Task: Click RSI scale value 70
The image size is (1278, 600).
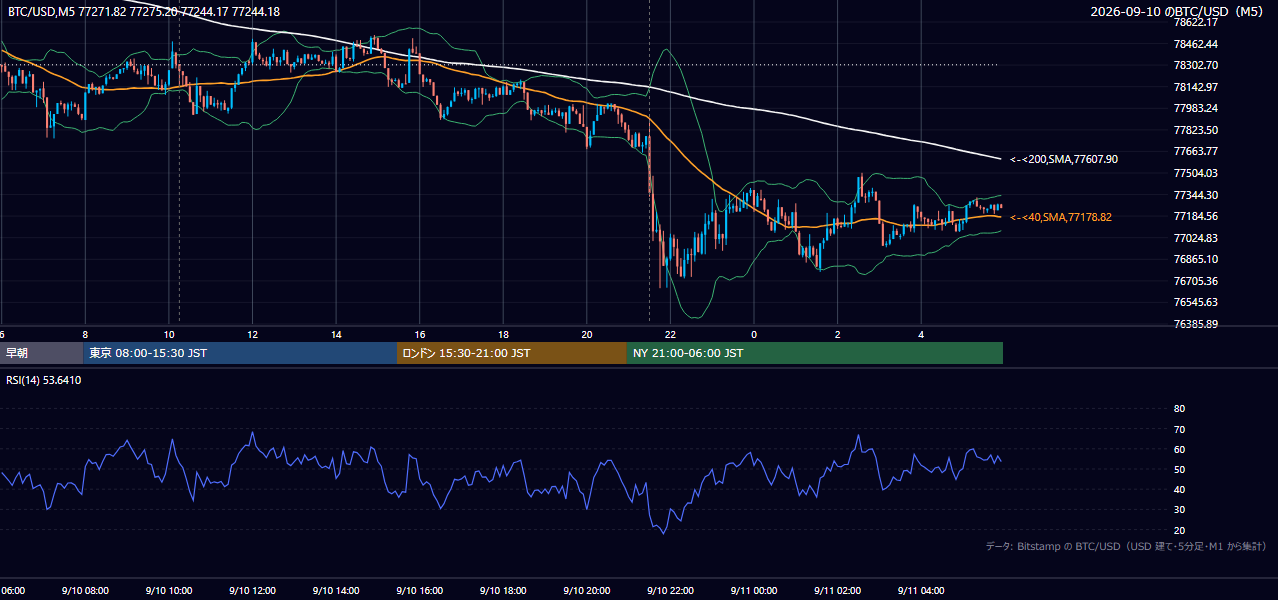Action: tap(1179, 429)
